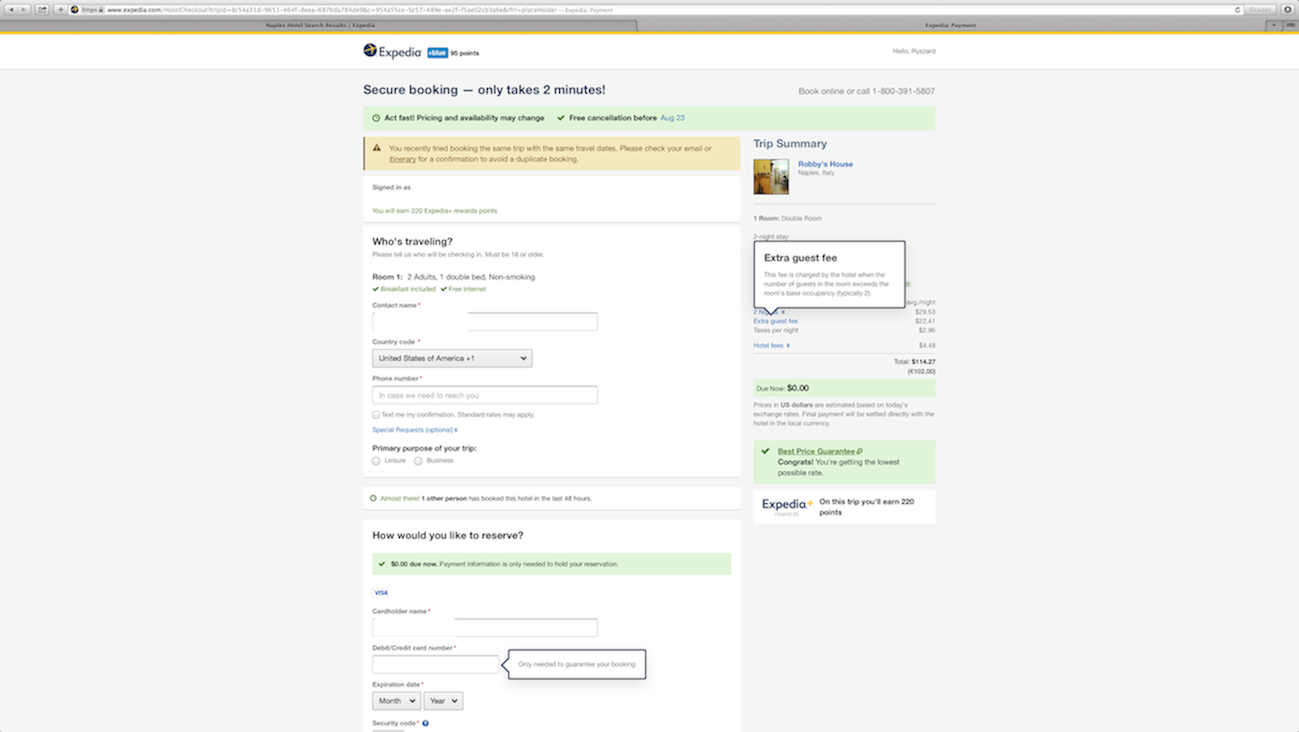Click the Phone number input field
Screen dimensions: 1299x732
(x=485, y=395)
